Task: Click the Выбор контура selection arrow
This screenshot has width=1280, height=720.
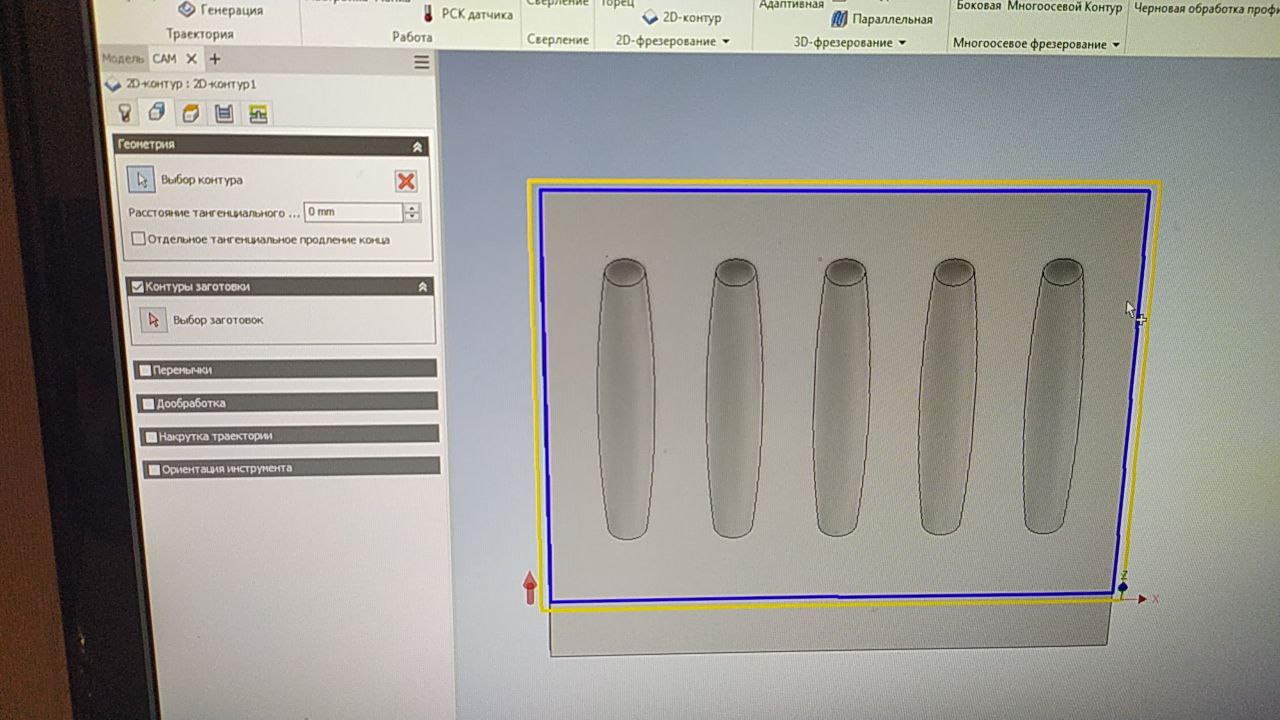Action: tap(142, 180)
